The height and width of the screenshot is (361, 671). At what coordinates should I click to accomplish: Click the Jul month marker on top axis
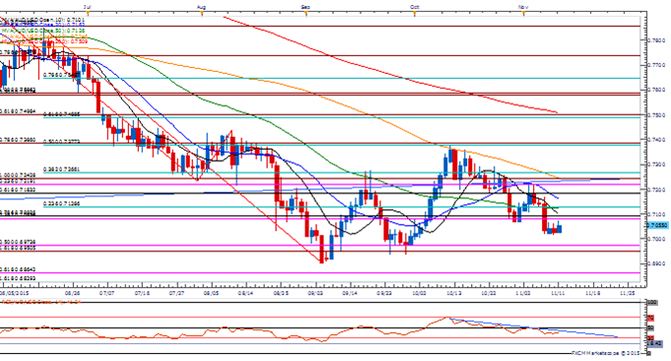87,7
